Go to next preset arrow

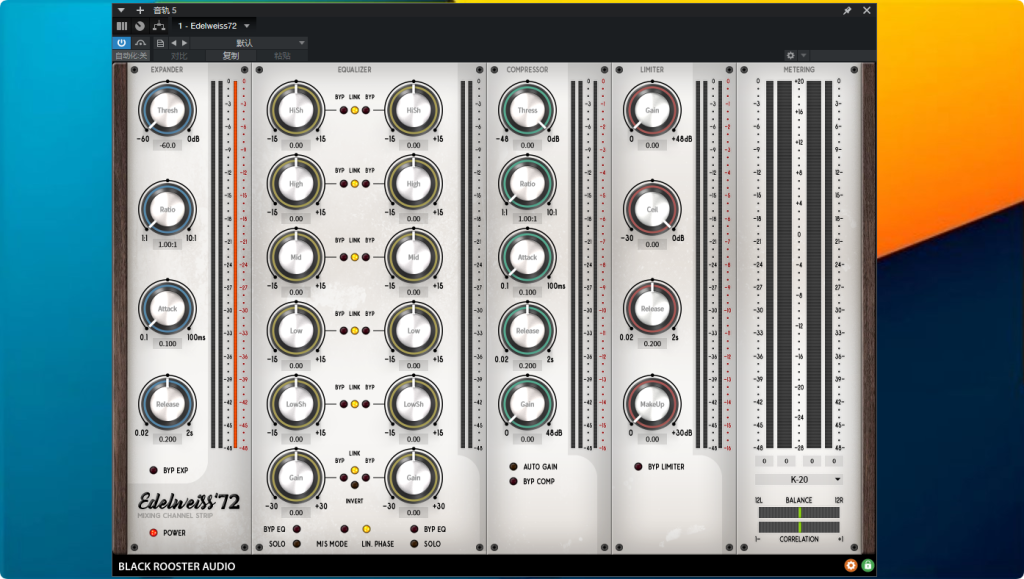point(184,43)
